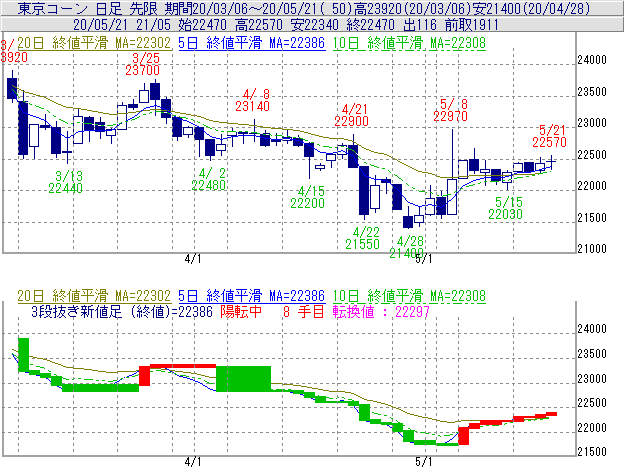
Task: Click the volume value 出116
Action: 420,25
